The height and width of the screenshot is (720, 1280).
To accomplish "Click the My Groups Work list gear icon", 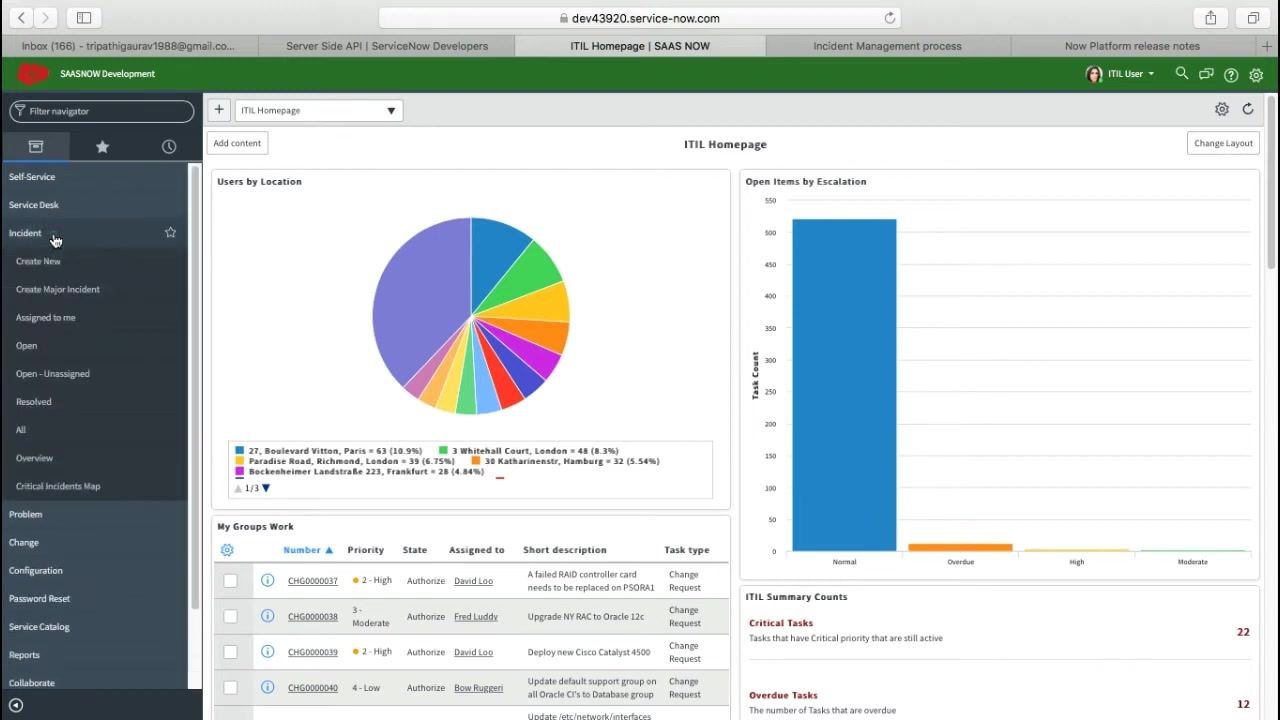I will click(227, 550).
